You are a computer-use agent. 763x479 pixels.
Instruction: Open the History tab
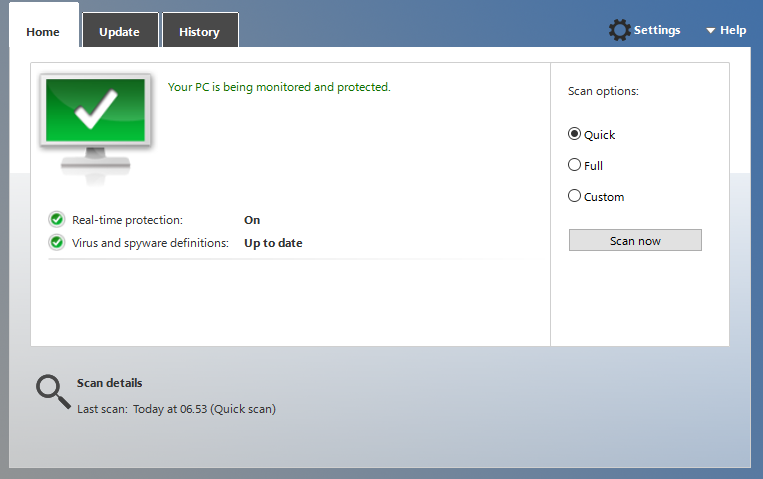(199, 32)
